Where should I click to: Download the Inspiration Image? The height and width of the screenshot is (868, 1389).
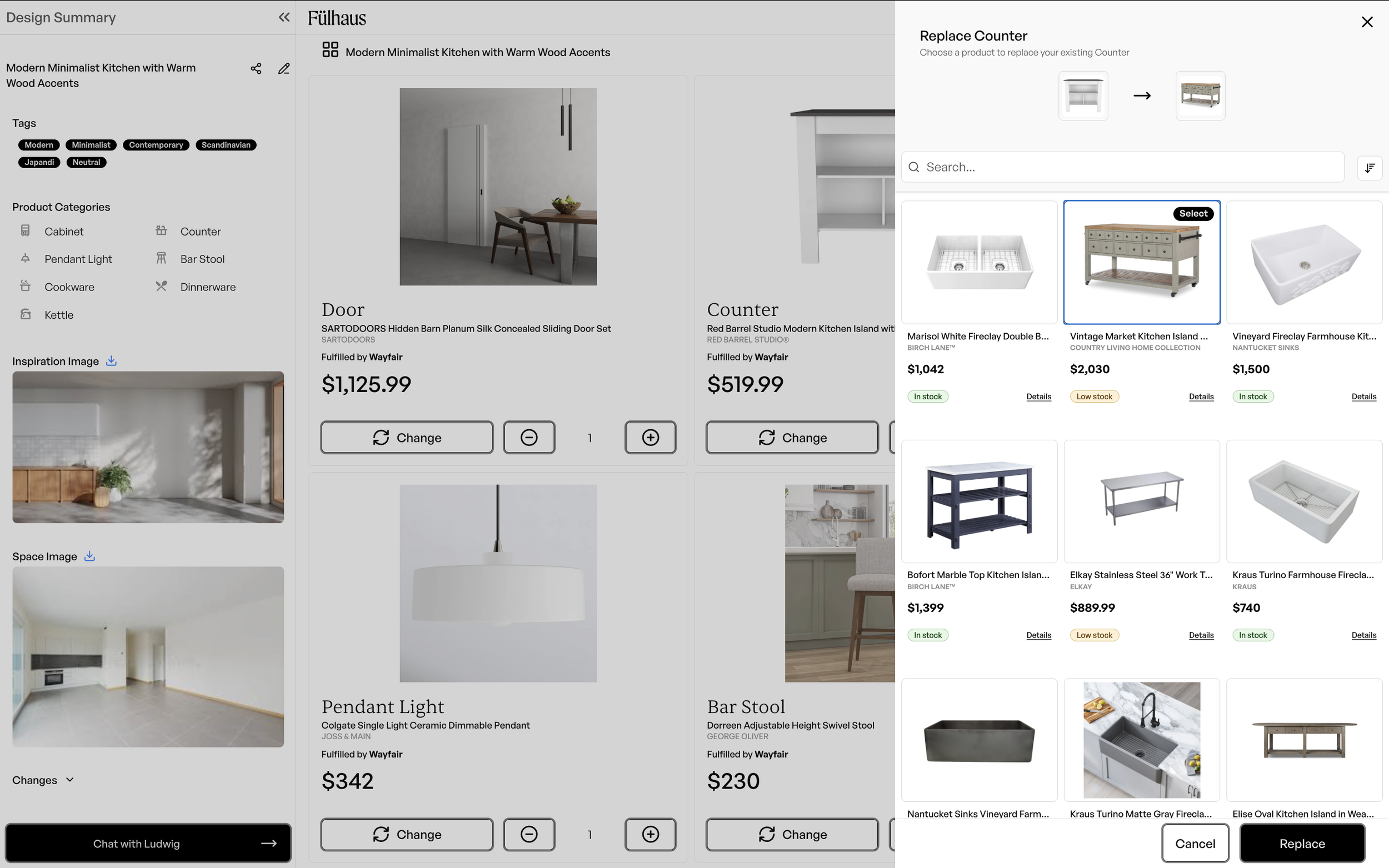pos(111,361)
